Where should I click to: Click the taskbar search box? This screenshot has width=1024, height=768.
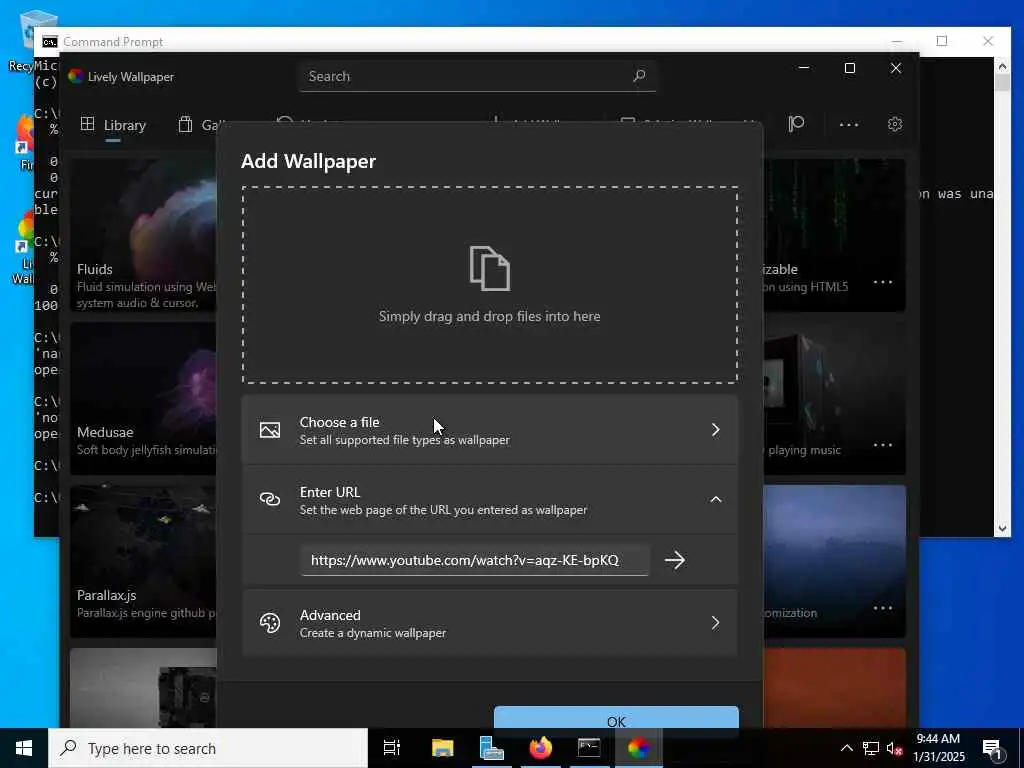click(208, 748)
